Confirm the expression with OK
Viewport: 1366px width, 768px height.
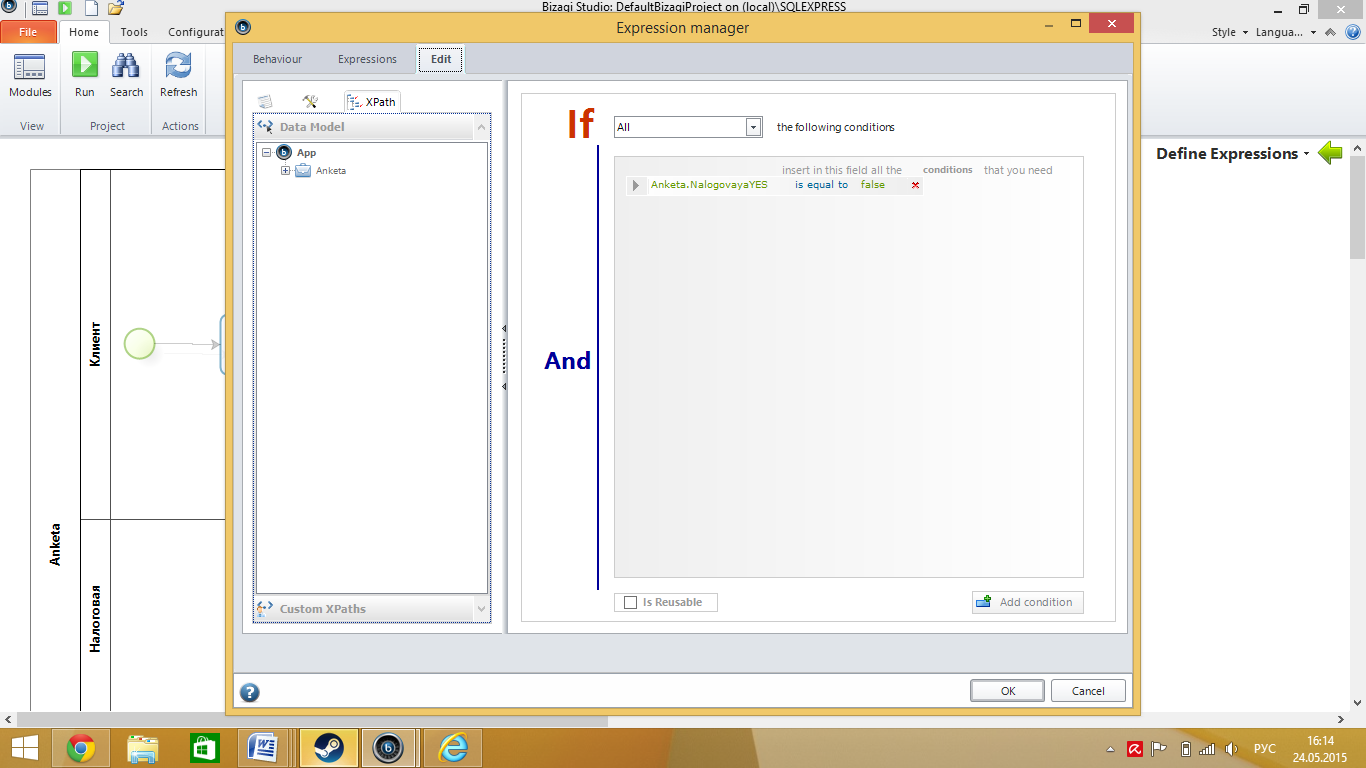click(x=1008, y=691)
